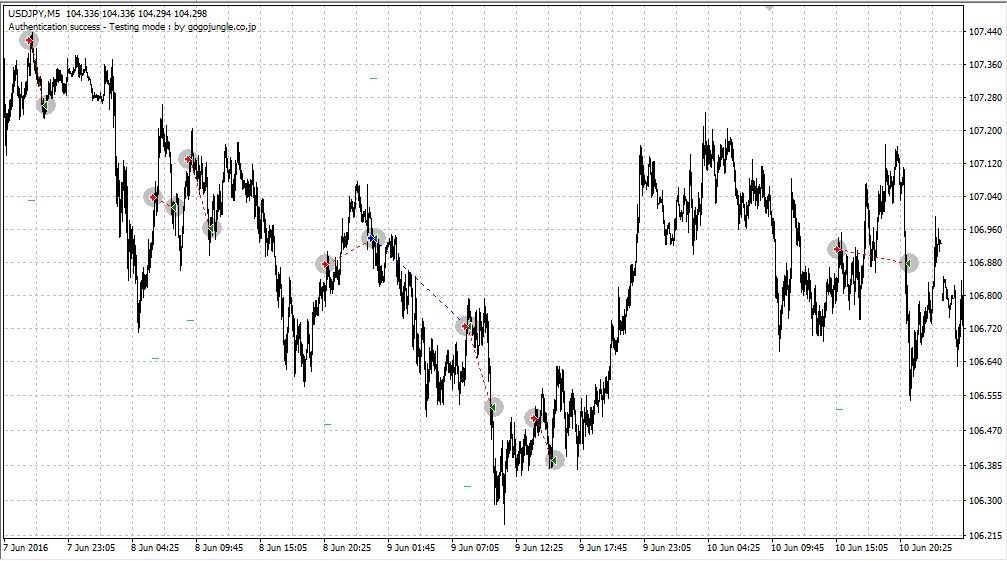
Task: Click the '8 Jun 15:05' time label
Action: click(x=283, y=548)
